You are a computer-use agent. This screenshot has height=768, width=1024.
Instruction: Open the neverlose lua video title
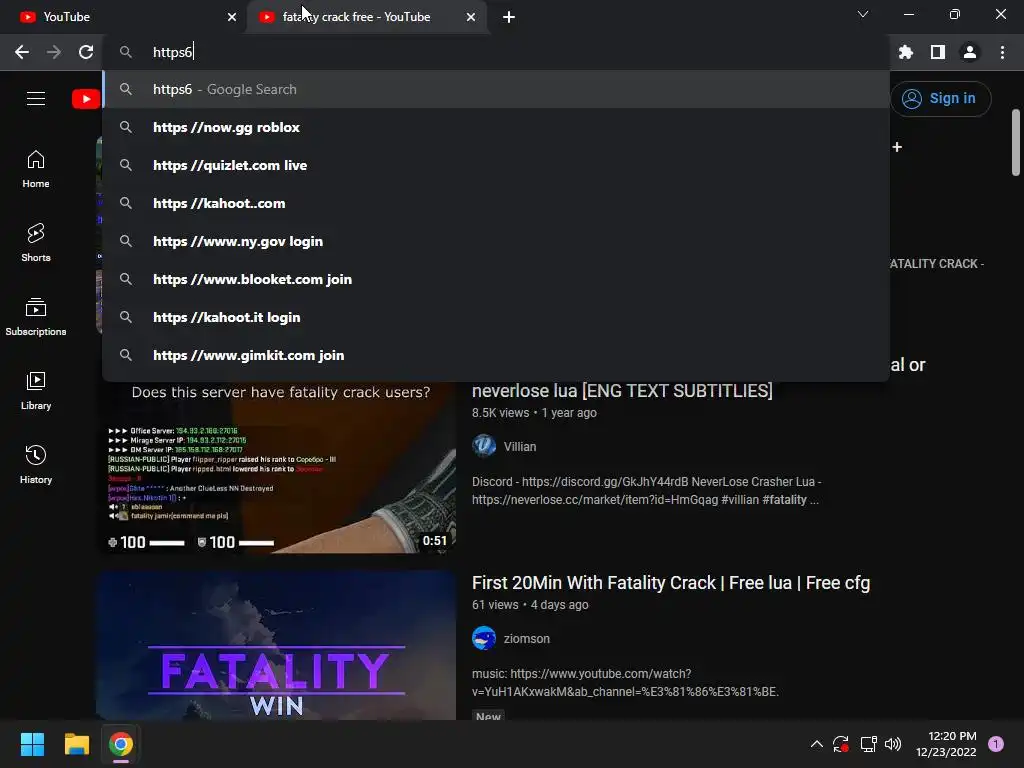coord(622,391)
